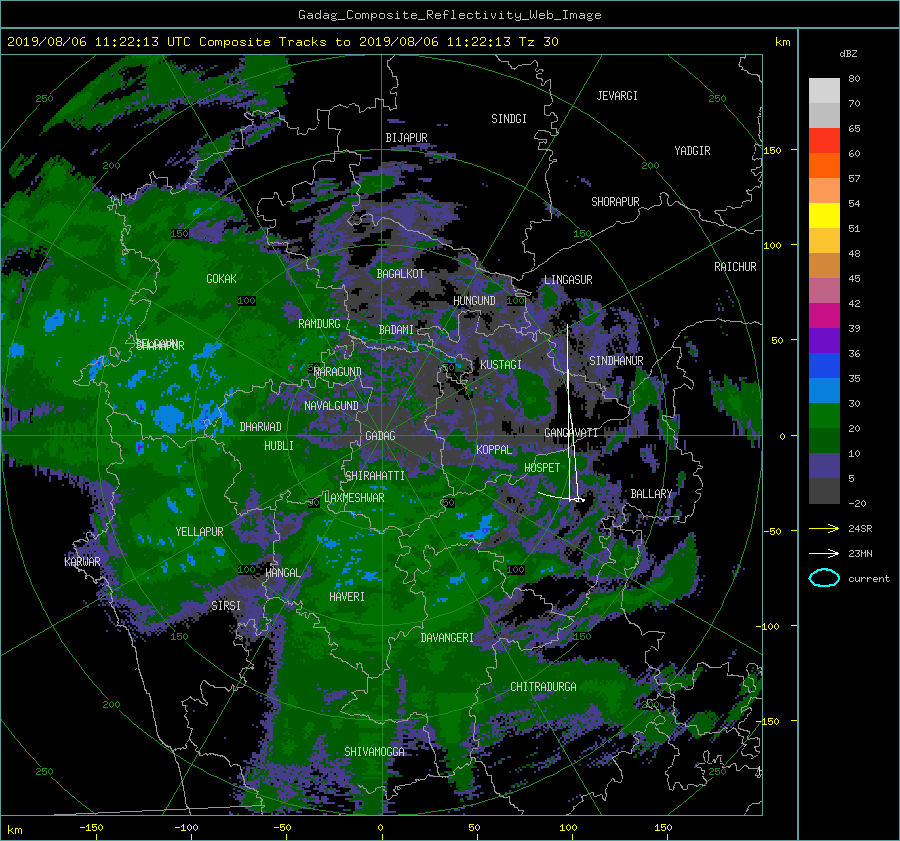Click the RAMDURG city label
The image size is (900, 841).
click(x=319, y=324)
